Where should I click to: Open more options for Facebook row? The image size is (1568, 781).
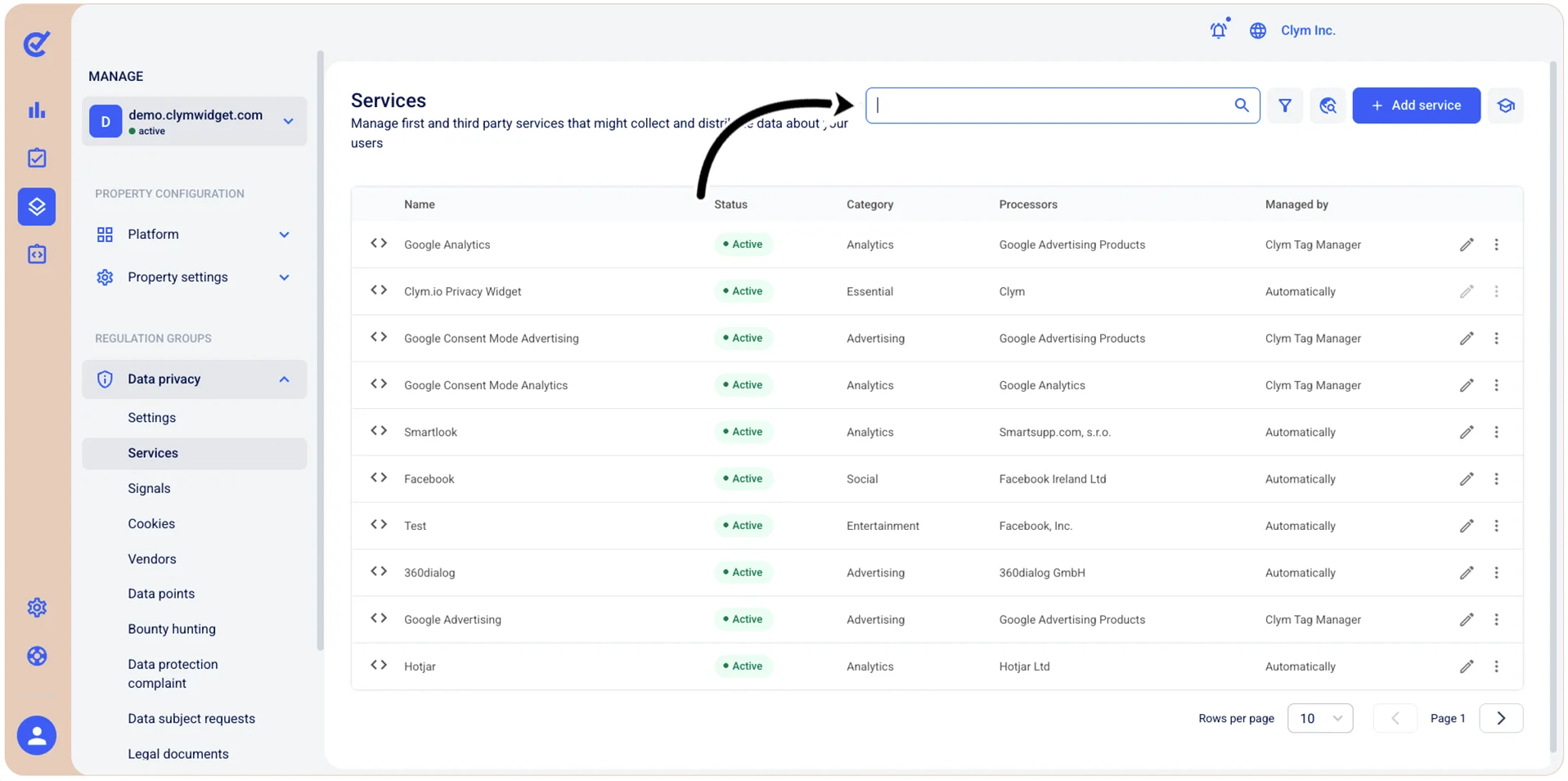(x=1496, y=478)
